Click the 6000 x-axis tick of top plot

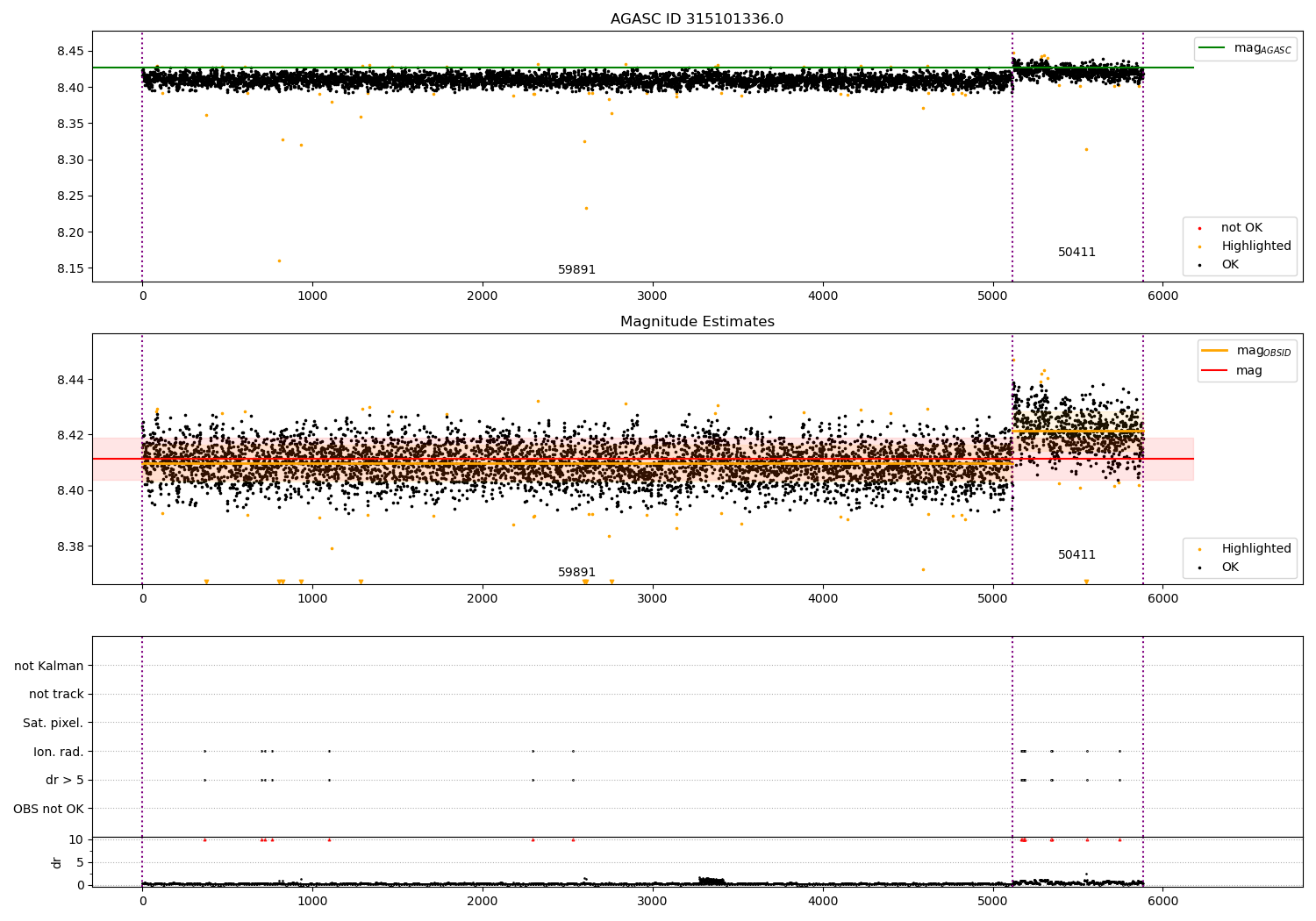tap(1163, 296)
